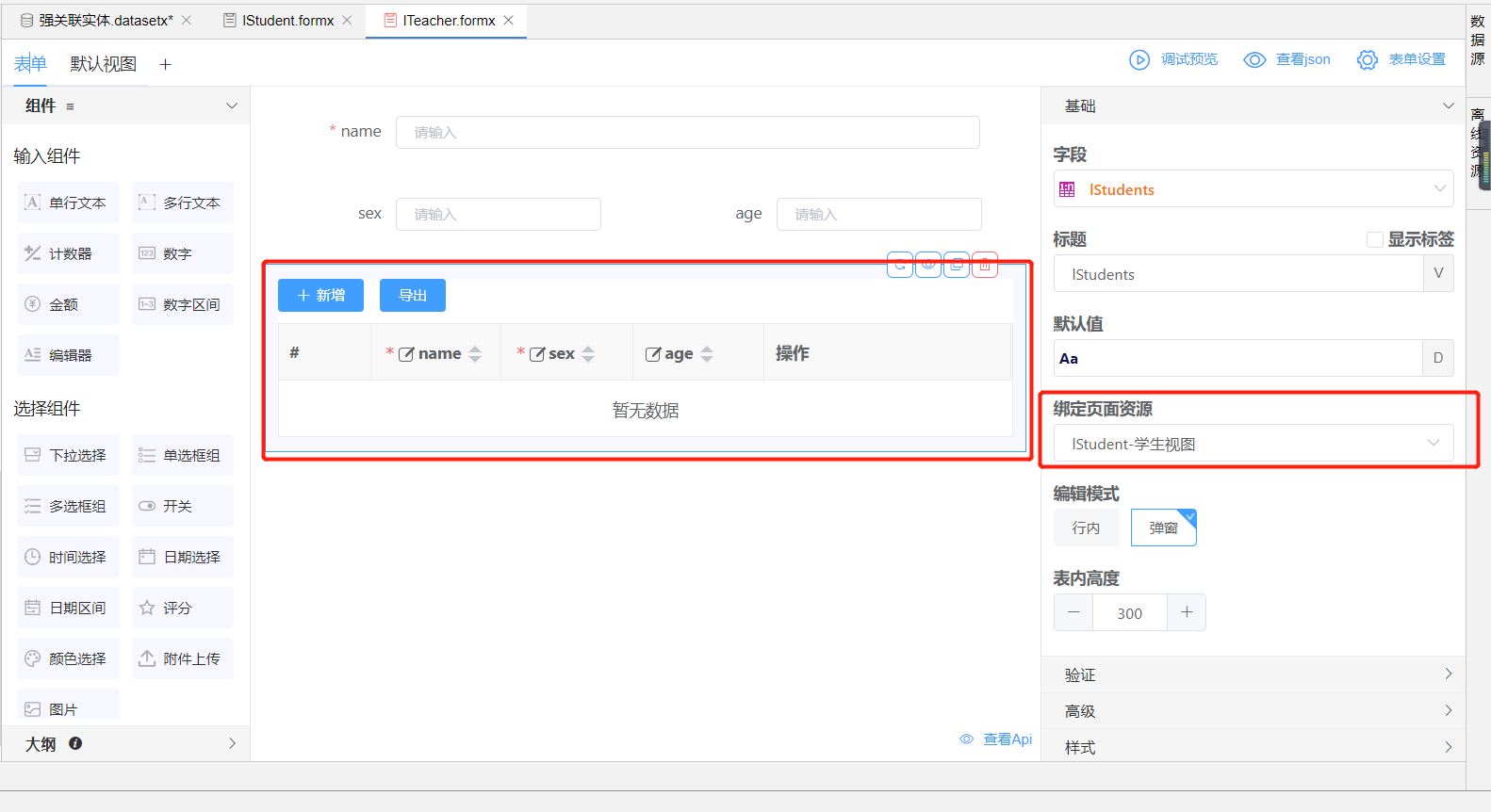Click the refresh icon above the table
Screen dimensions: 1491x812
(901, 266)
